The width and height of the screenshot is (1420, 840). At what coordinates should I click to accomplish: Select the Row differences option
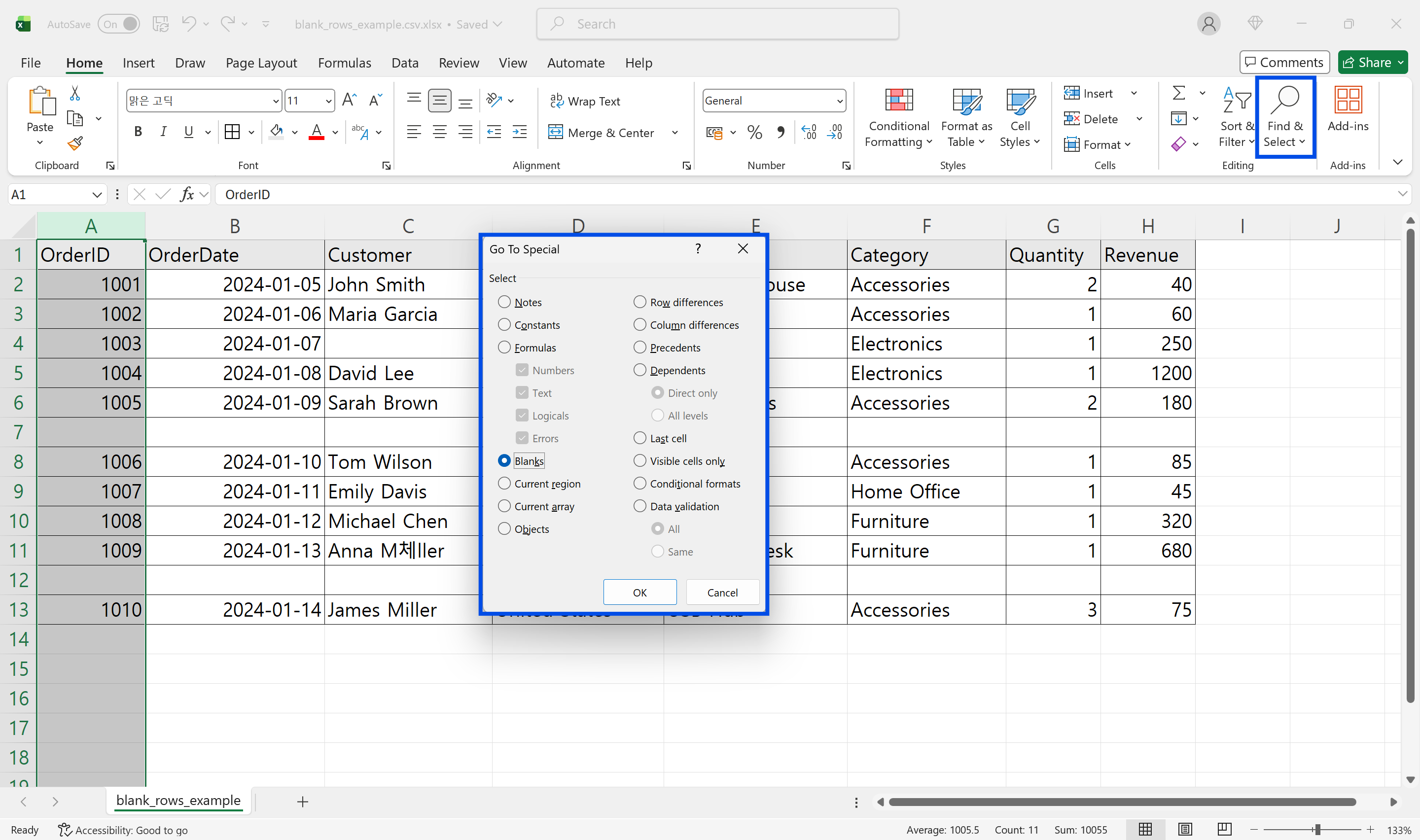pyautogui.click(x=639, y=302)
